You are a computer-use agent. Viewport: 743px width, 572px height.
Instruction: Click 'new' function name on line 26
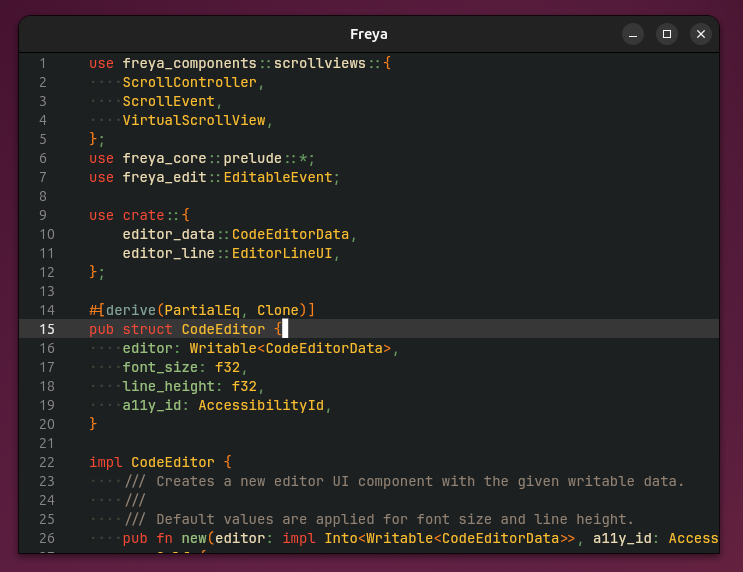194,538
